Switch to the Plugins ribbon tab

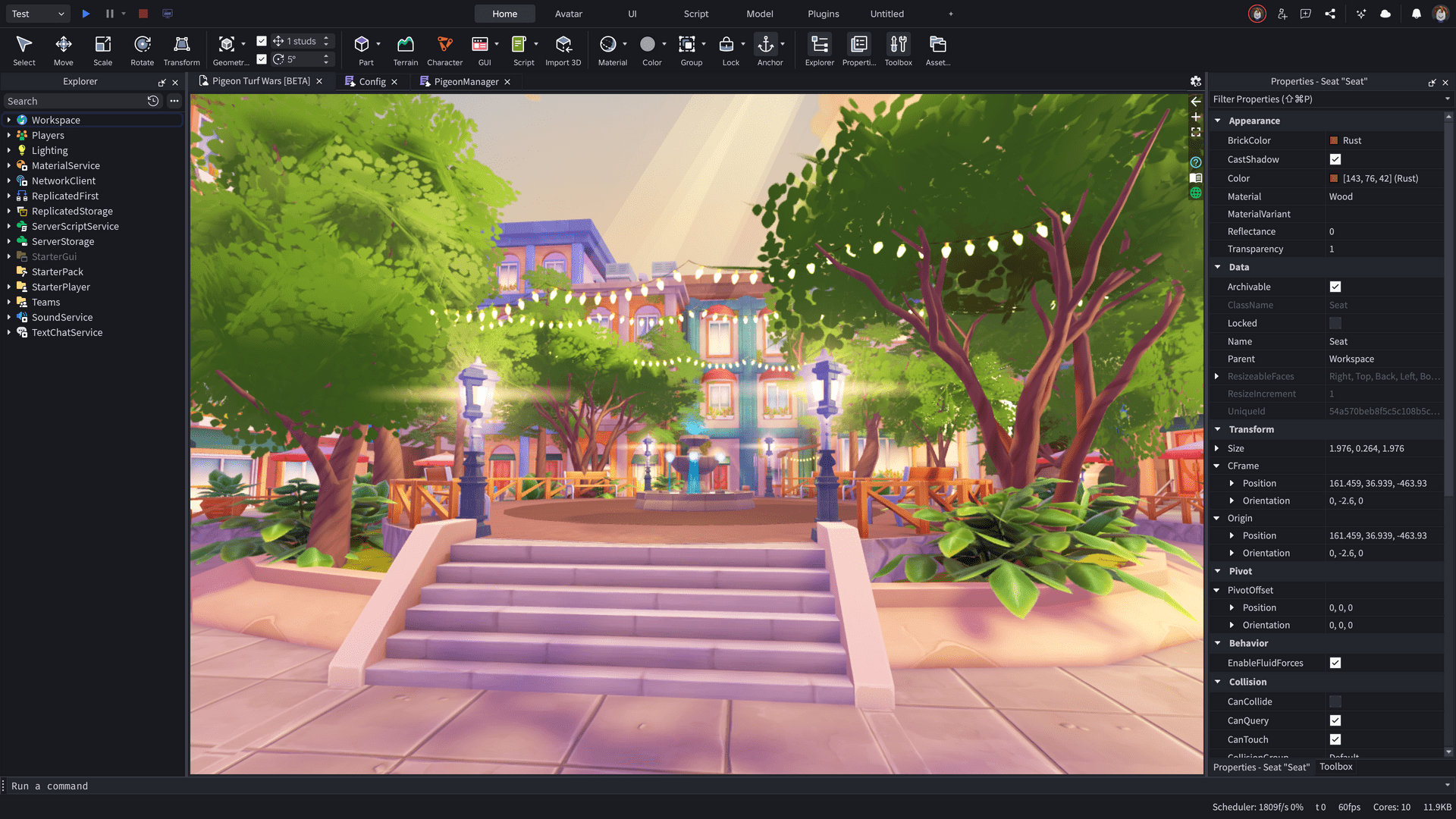tap(823, 14)
